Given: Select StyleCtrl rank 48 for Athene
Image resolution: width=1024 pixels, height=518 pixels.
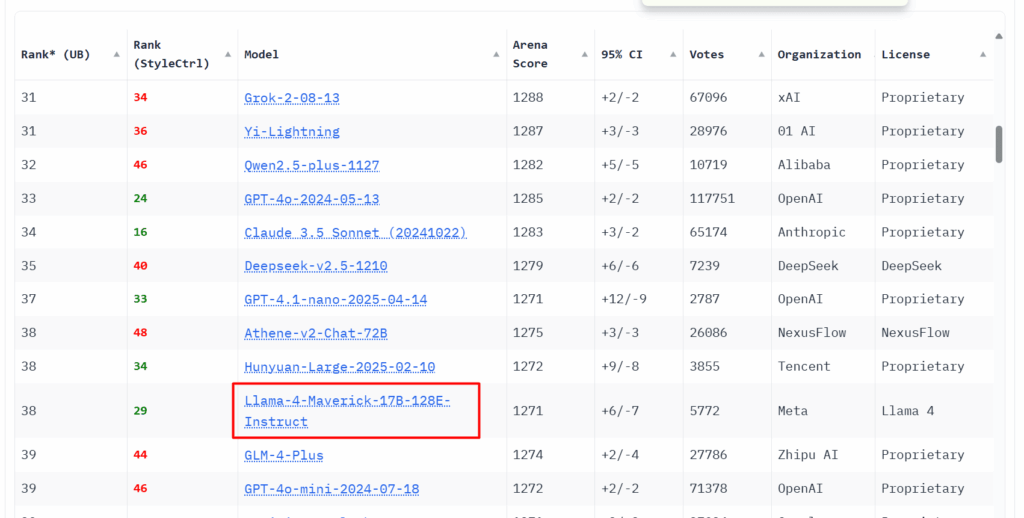Looking at the screenshot, I should [x=140, y=332].
